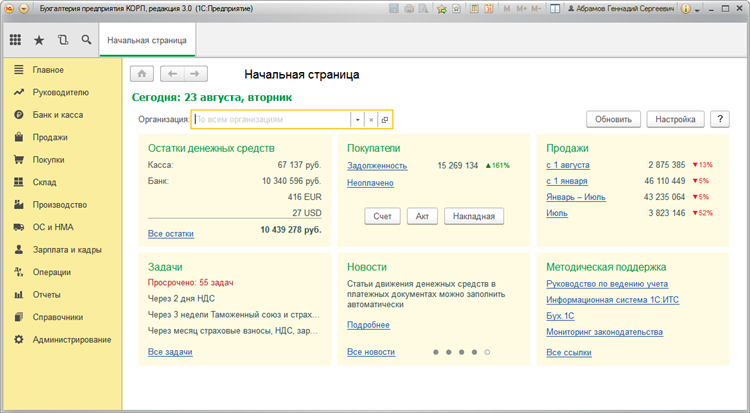The image size is (750, 413).
Task: Click the M+ memory button
Action: coord(521,9)
